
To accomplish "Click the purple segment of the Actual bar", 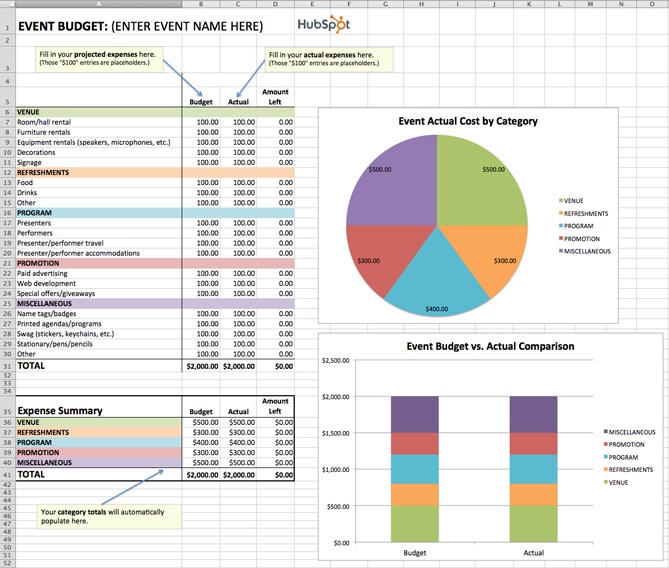I will point(534,414).
